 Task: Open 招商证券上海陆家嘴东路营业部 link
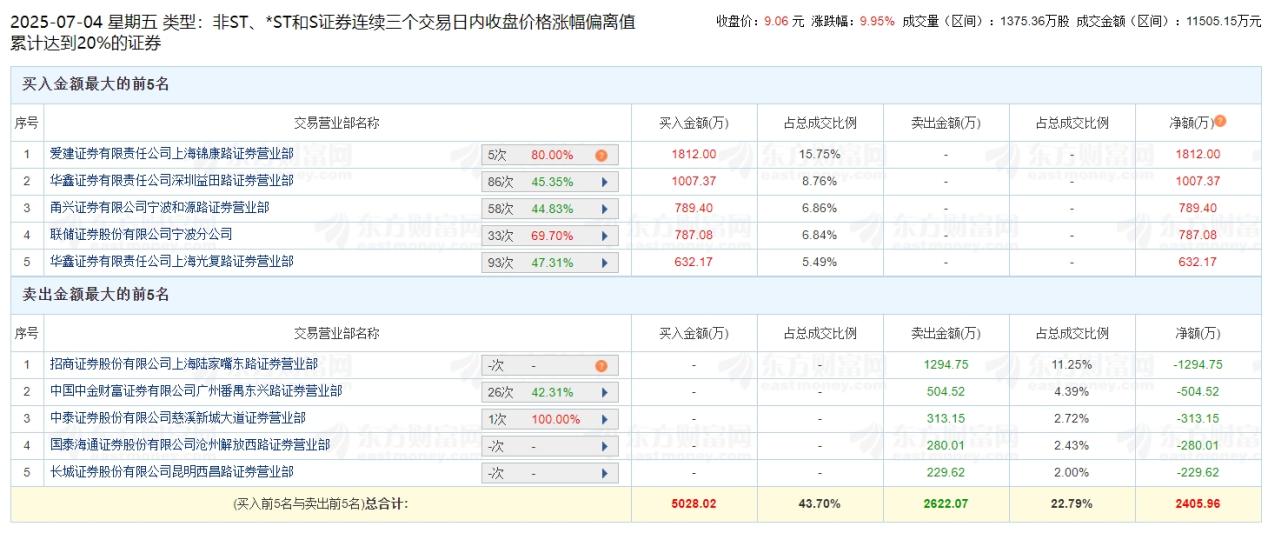[x=184, y=364]
